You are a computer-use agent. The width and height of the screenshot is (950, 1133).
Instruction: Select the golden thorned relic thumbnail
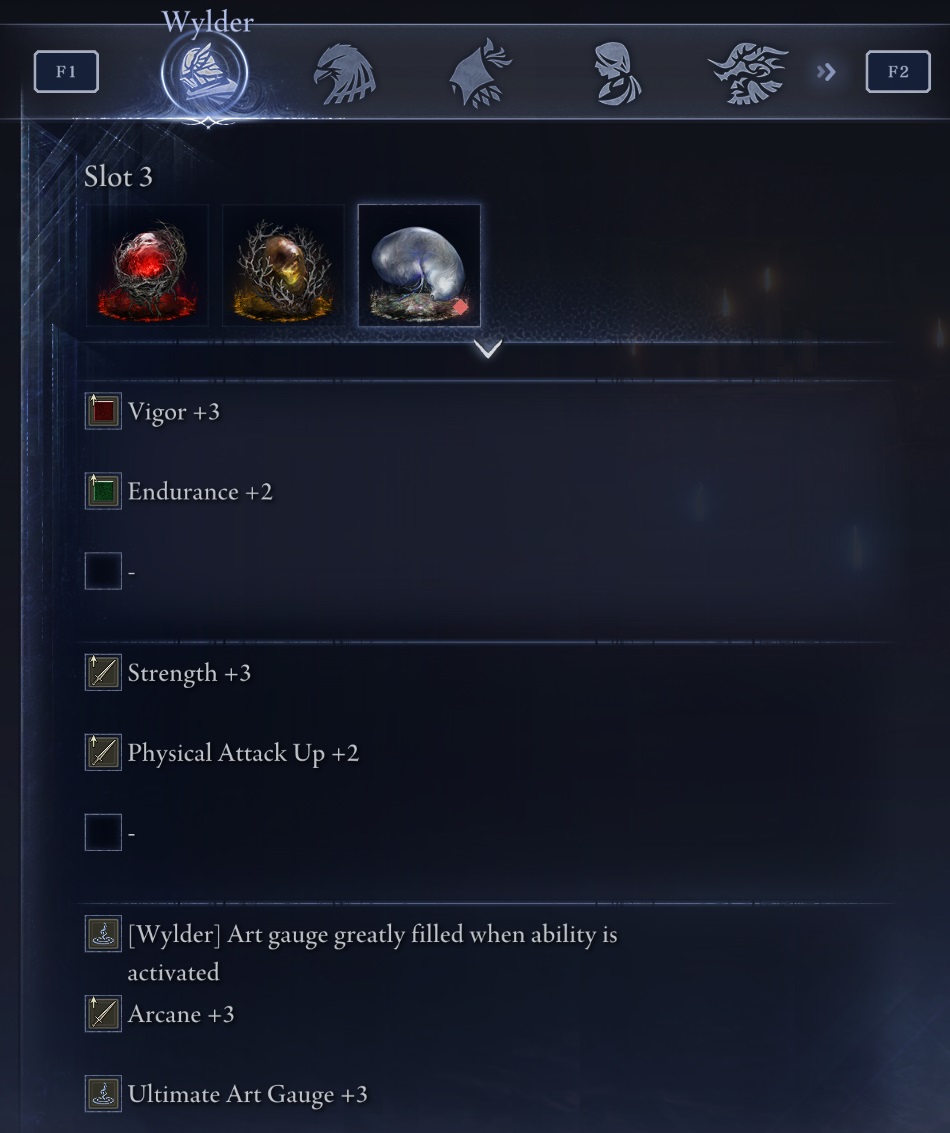[283, 265]
